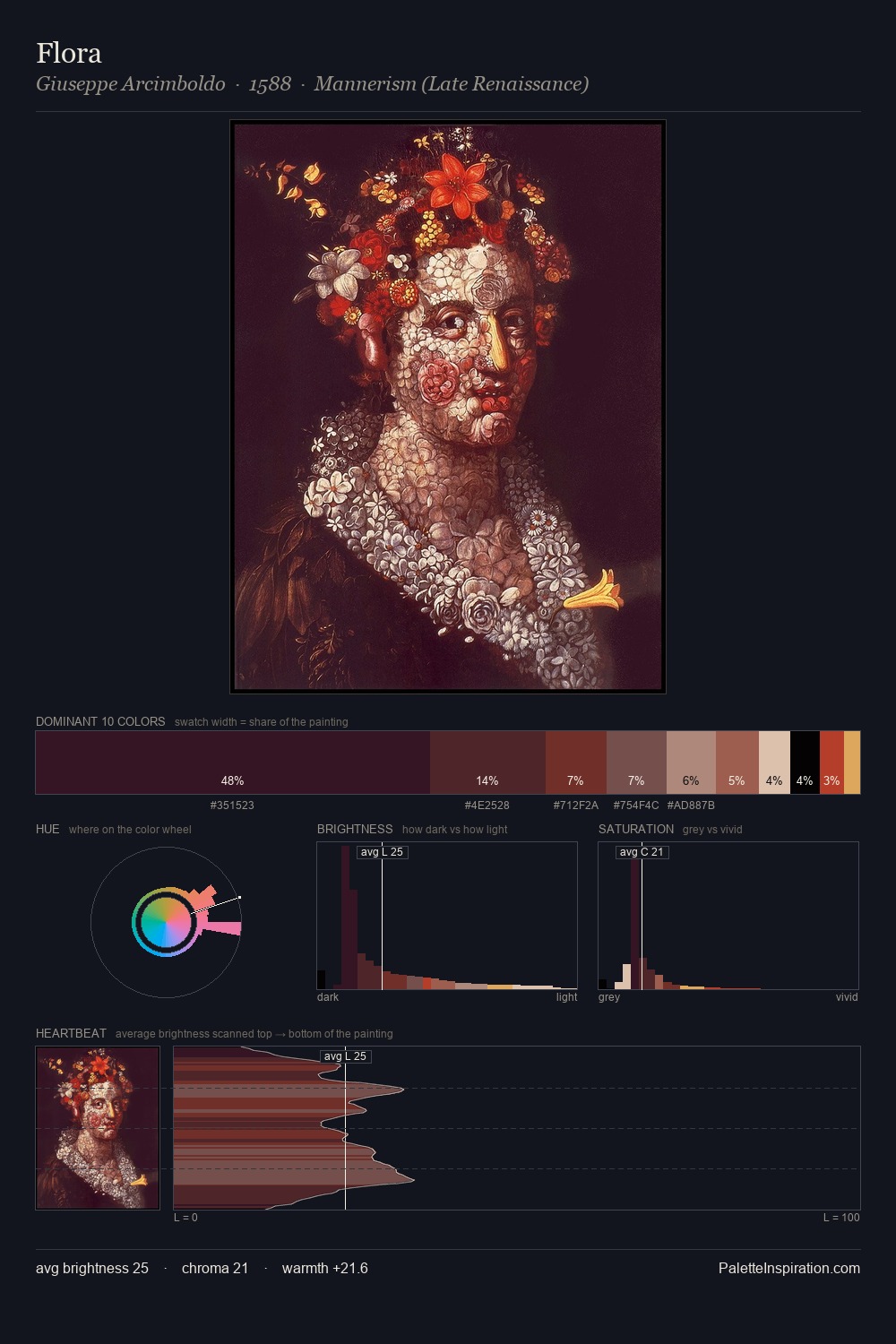Click the 'vivid' label under saturation chart
This screenshot has height=1344, width=896.
point(847,997)
